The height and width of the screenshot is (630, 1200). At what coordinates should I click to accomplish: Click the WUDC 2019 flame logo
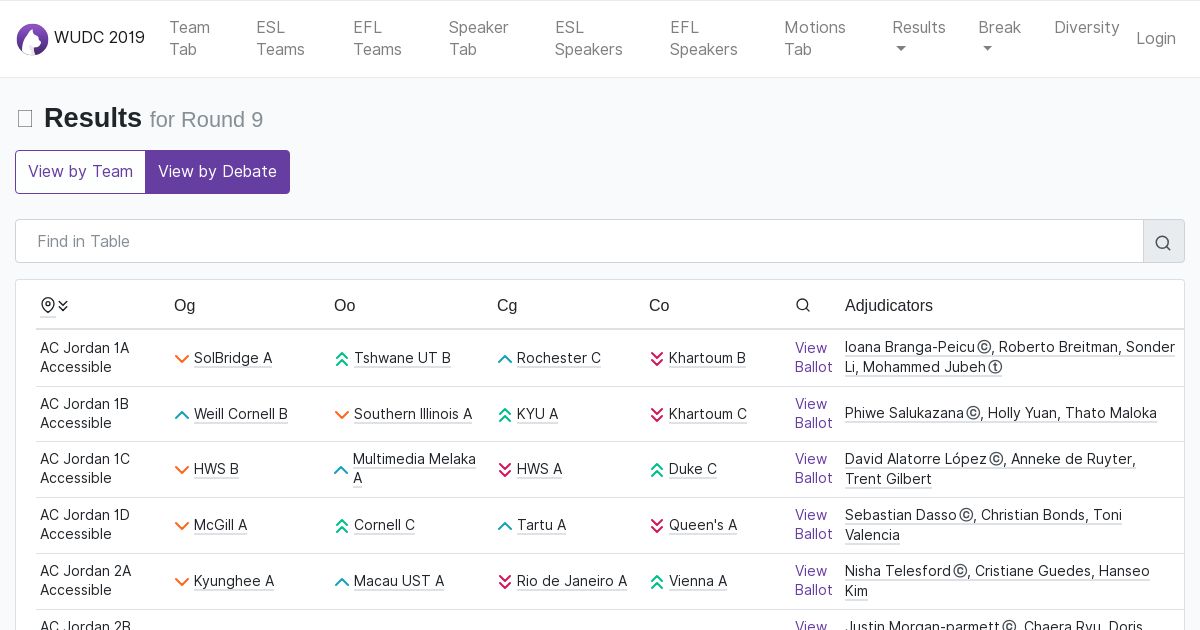click(x=32, y=39)
